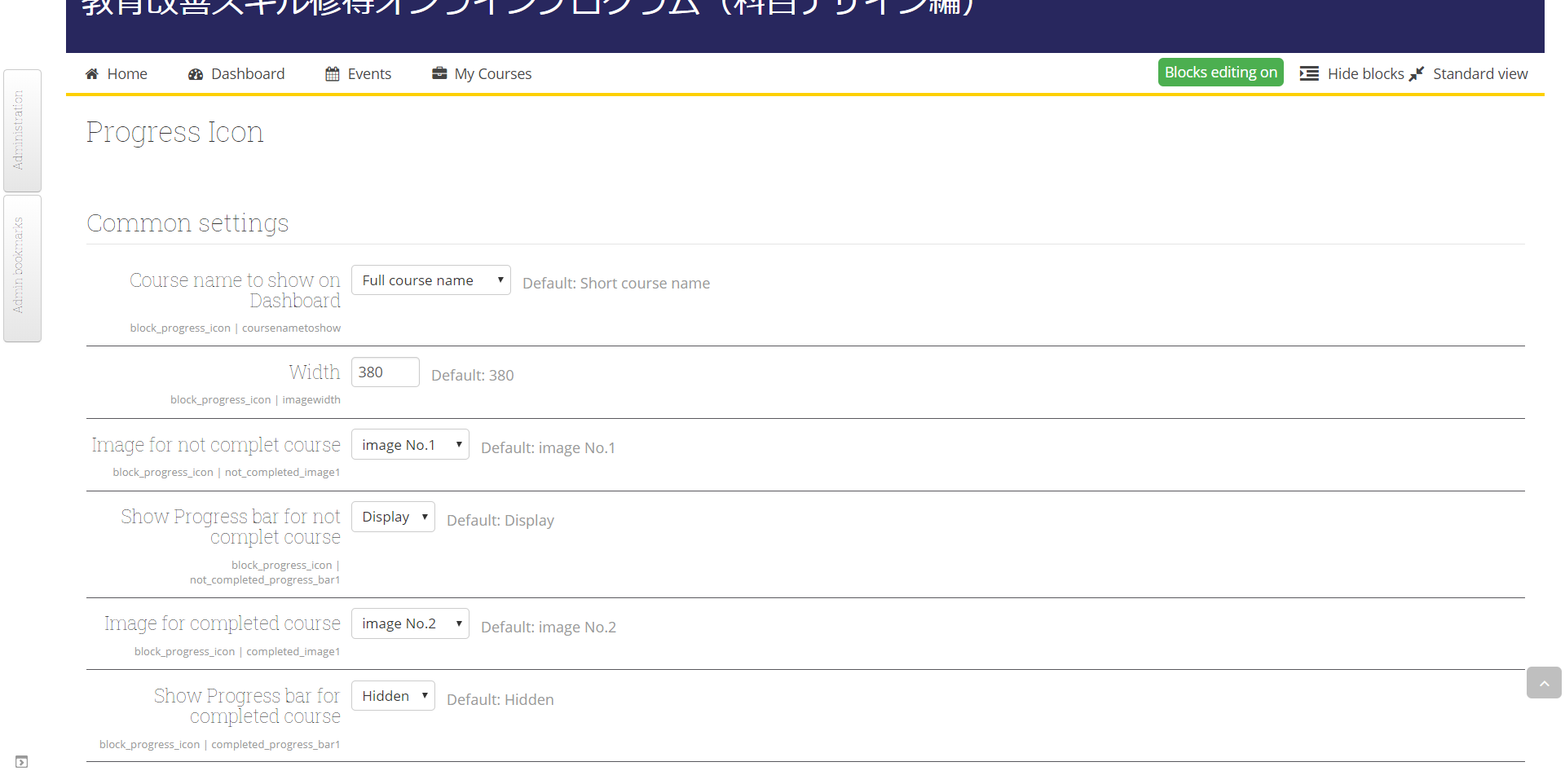This screenshot has height=784, width=1565.
Task: Toggle Hidden setting for completed course progress bar
Action: [393, 695]
